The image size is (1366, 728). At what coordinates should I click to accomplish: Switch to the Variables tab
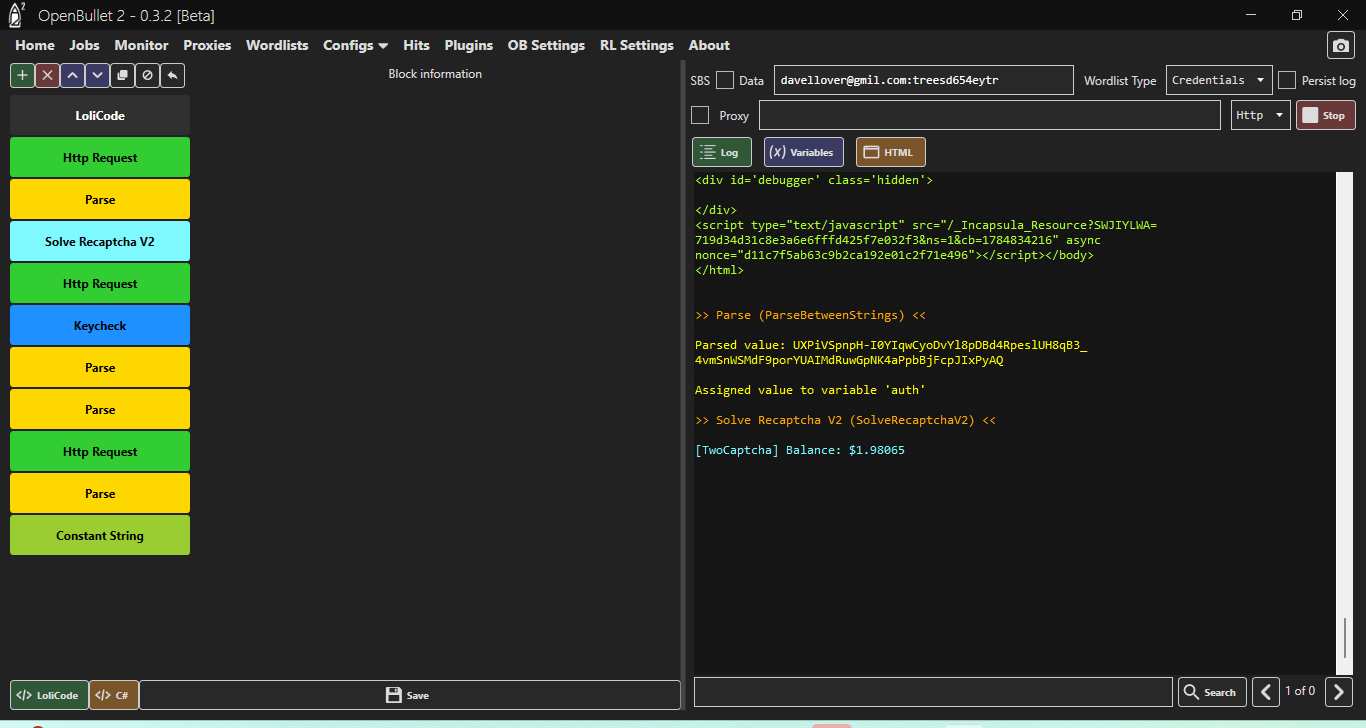click(803, 152)
